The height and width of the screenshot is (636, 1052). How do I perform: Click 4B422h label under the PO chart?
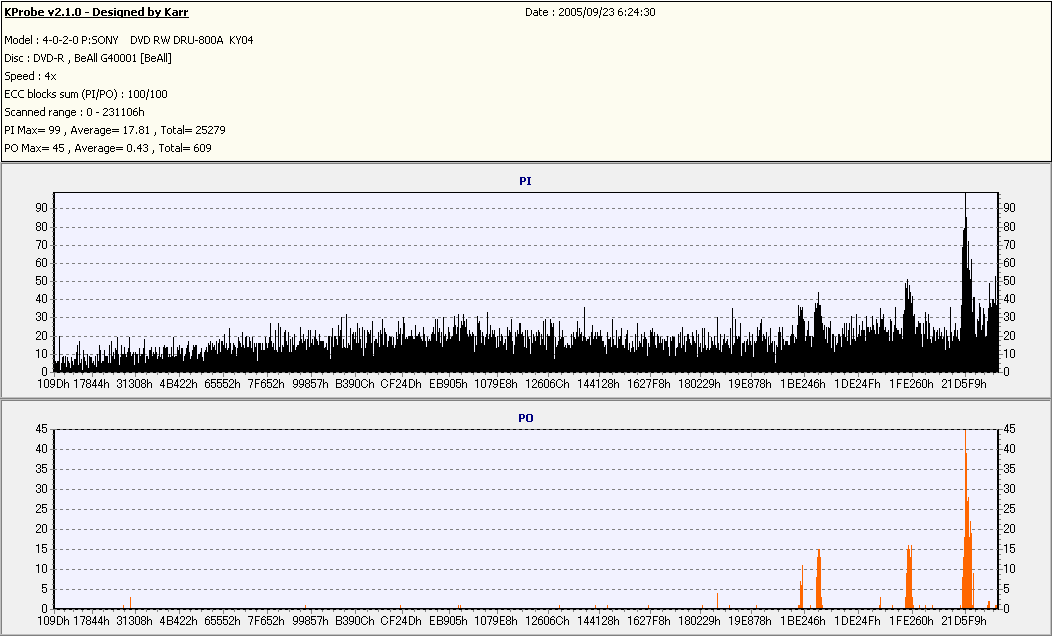click(178, 621)
